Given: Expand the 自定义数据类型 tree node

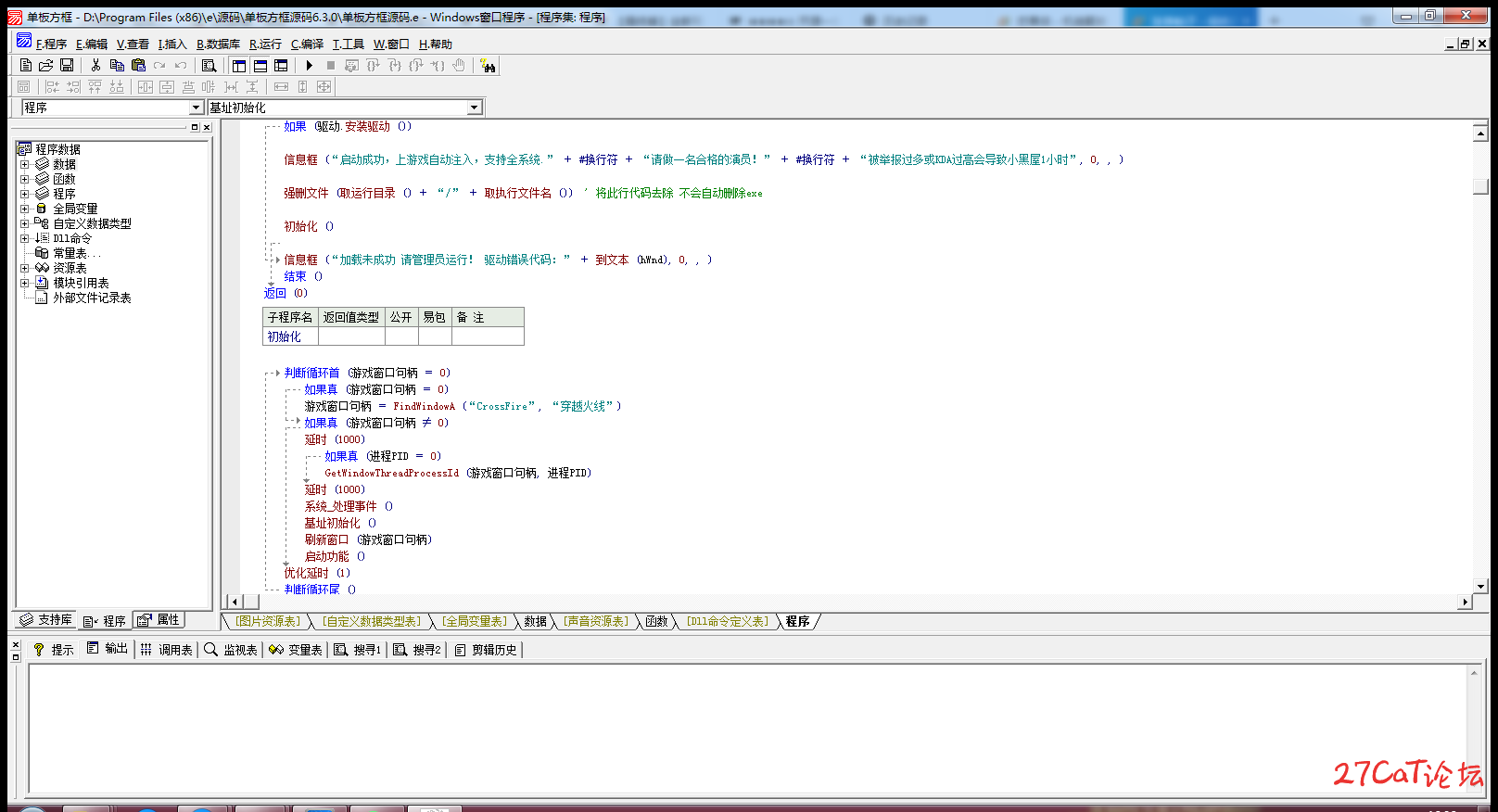Looking at the screenshot, I should [24, 223].
